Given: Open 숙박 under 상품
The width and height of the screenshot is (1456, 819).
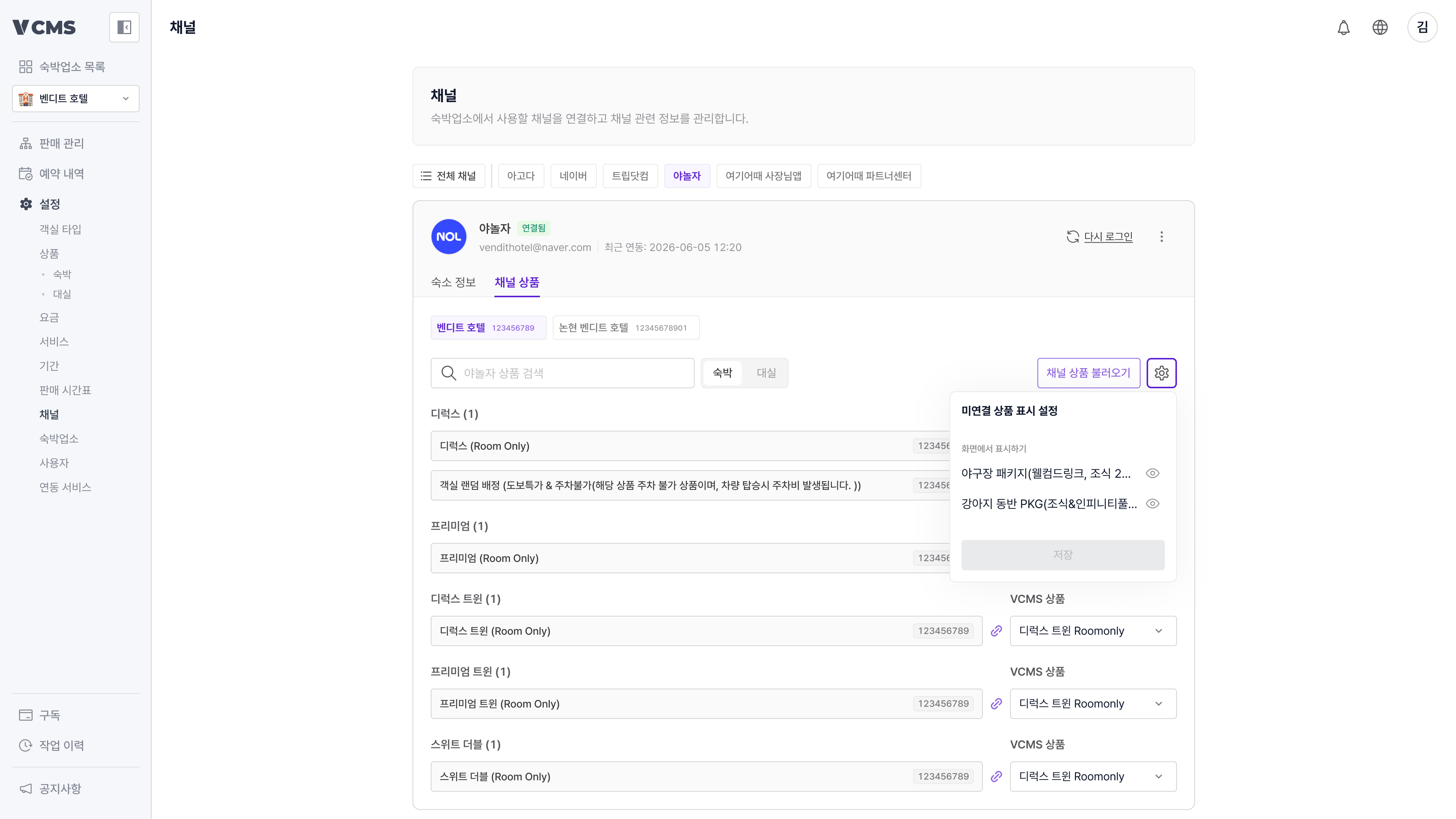Looking at the screenshot, I should pos(62,275).
